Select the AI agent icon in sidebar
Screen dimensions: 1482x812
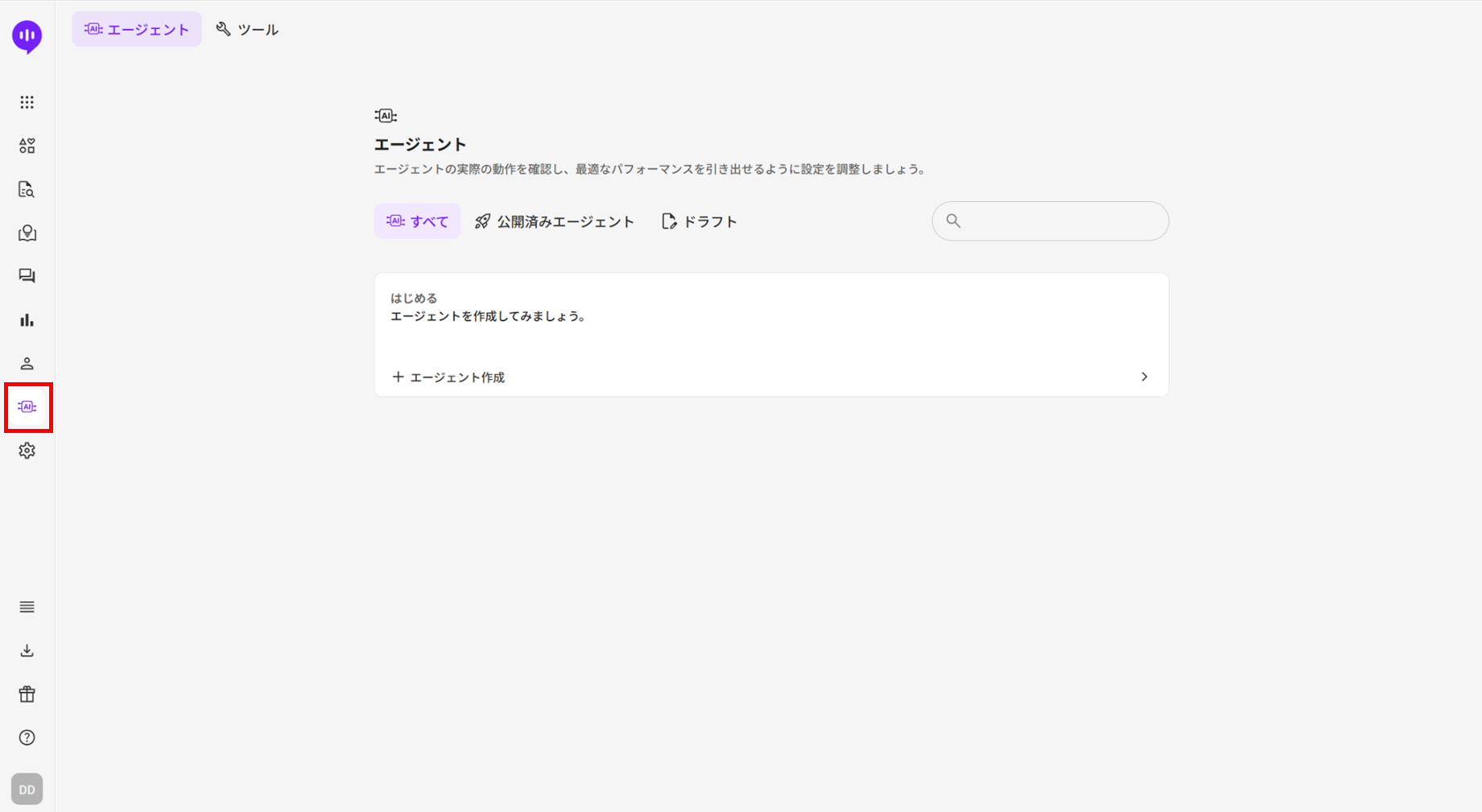[27, 407]
